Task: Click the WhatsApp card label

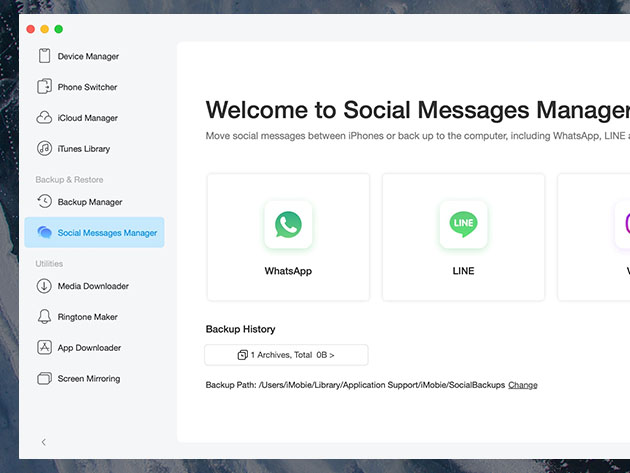Action: [x=288, y=271]
